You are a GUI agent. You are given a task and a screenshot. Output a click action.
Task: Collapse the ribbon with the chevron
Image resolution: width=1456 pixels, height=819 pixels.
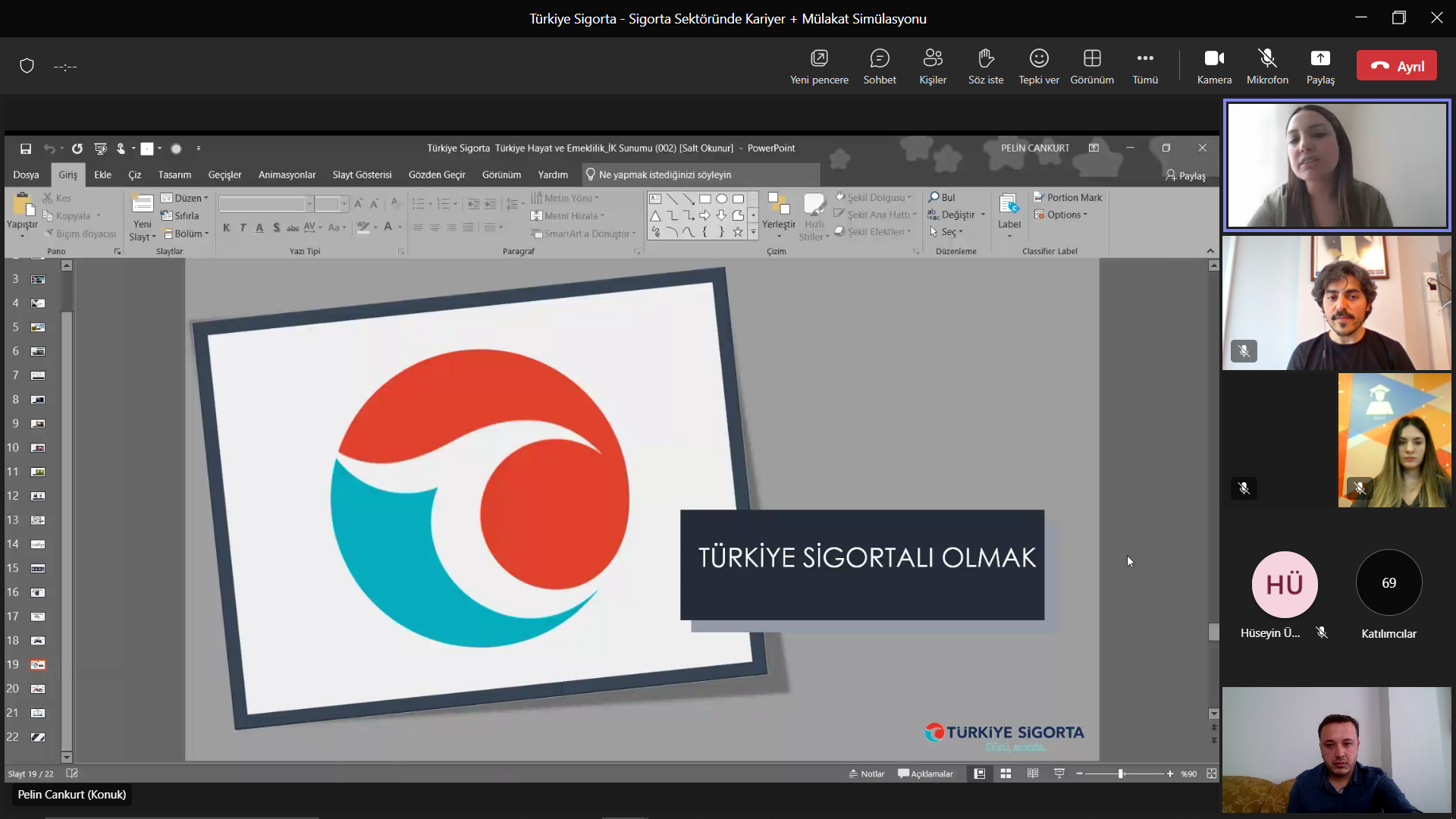[x=1210, y=251]
